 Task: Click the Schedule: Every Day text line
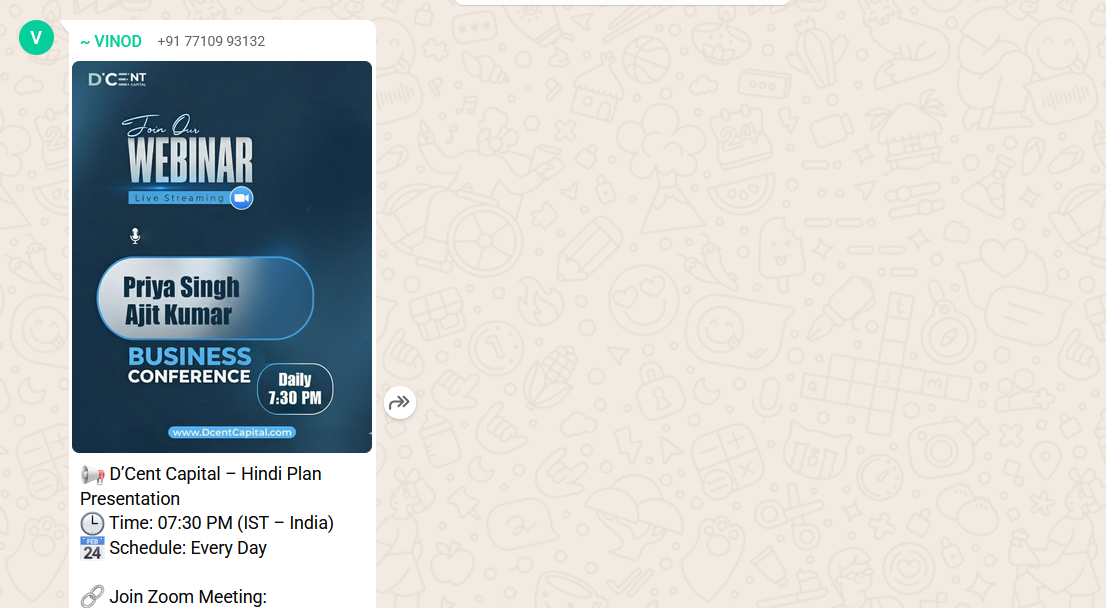tap(188, 548)
